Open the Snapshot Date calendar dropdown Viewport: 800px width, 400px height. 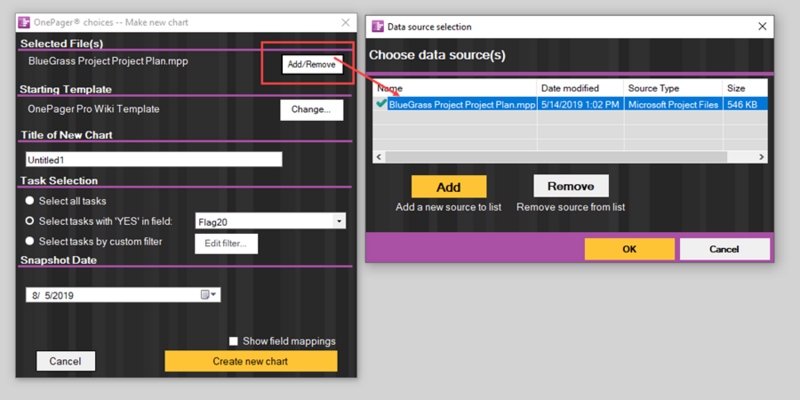pos(208,295)
